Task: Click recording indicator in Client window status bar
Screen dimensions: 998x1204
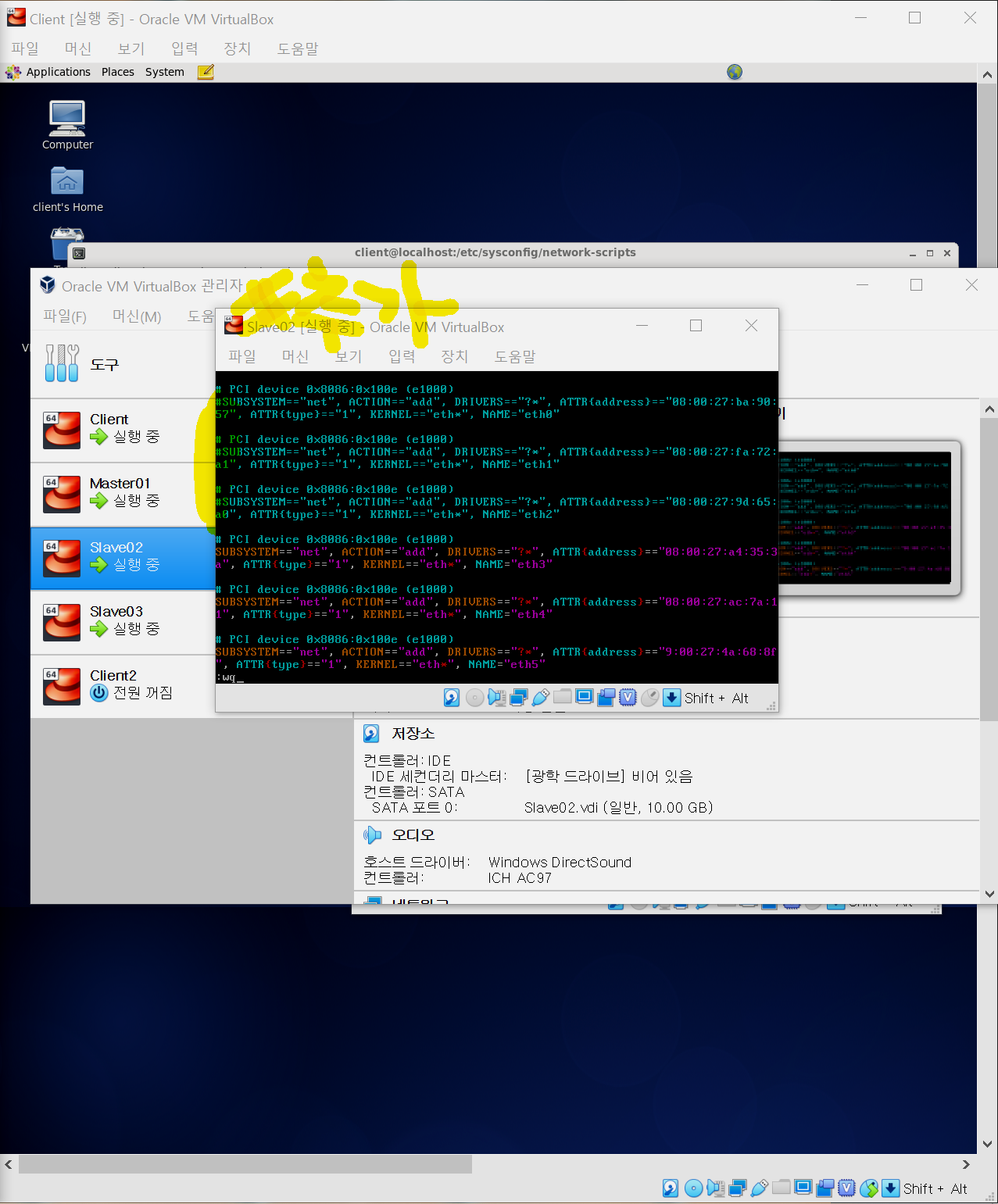Action: 825,1188
